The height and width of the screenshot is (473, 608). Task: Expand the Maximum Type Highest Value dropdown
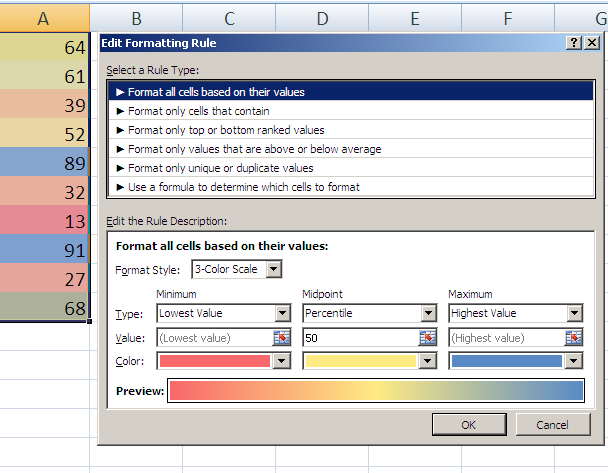coord(575,313)
